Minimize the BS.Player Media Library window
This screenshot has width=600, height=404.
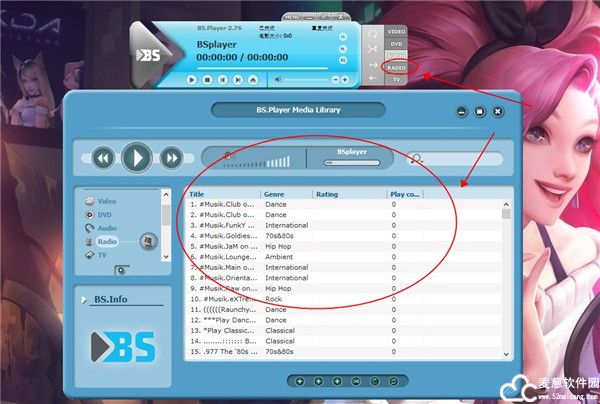click(462, 112)
